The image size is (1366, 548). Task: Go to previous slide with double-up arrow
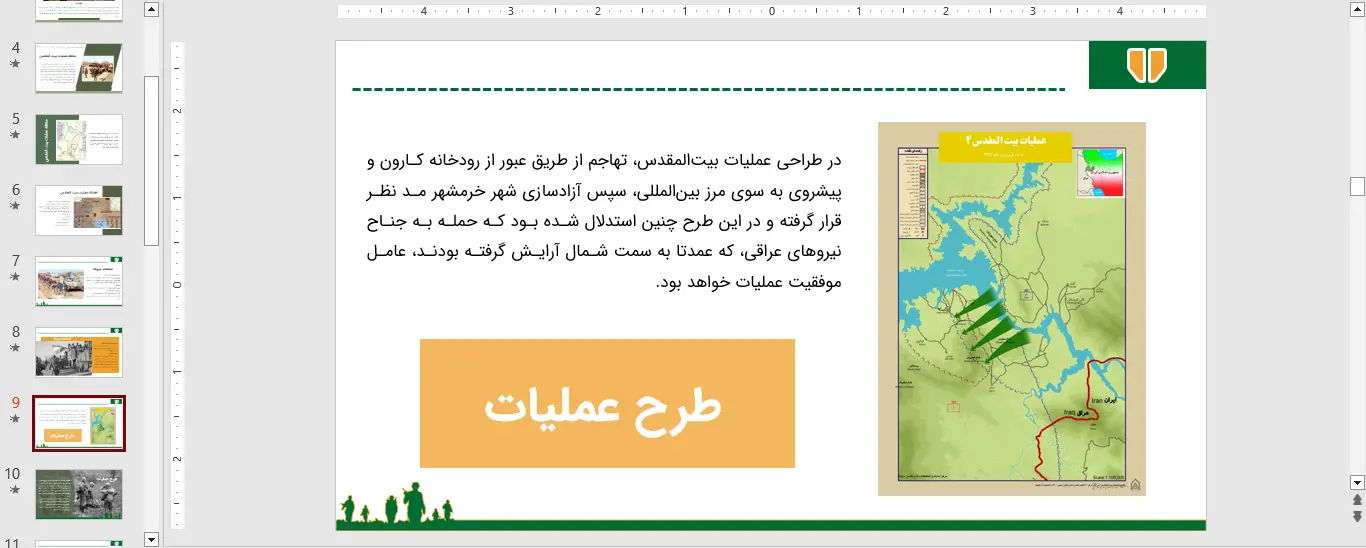[1357, 500]
